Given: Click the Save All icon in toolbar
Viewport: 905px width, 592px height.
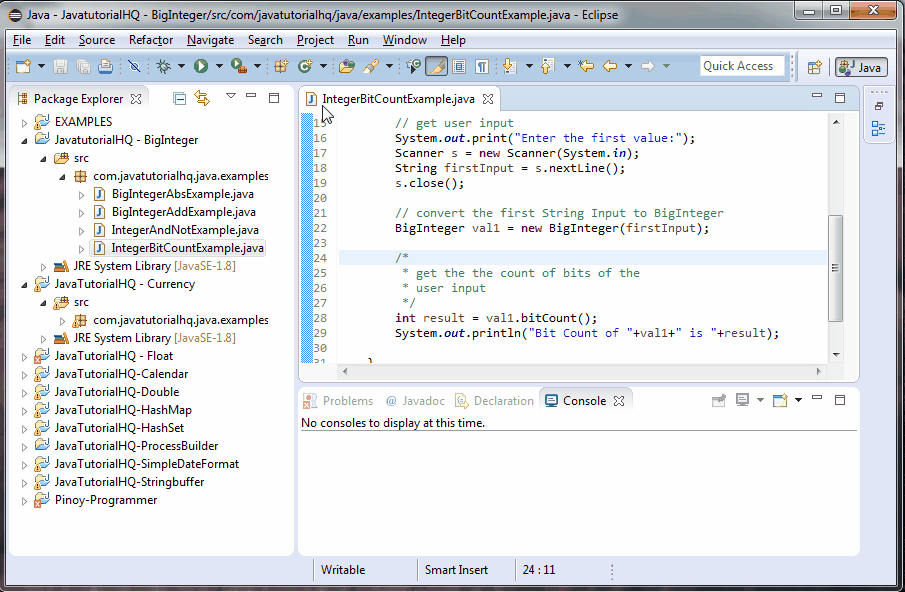Looking at the screenshot, I should (x=83, y=66).
